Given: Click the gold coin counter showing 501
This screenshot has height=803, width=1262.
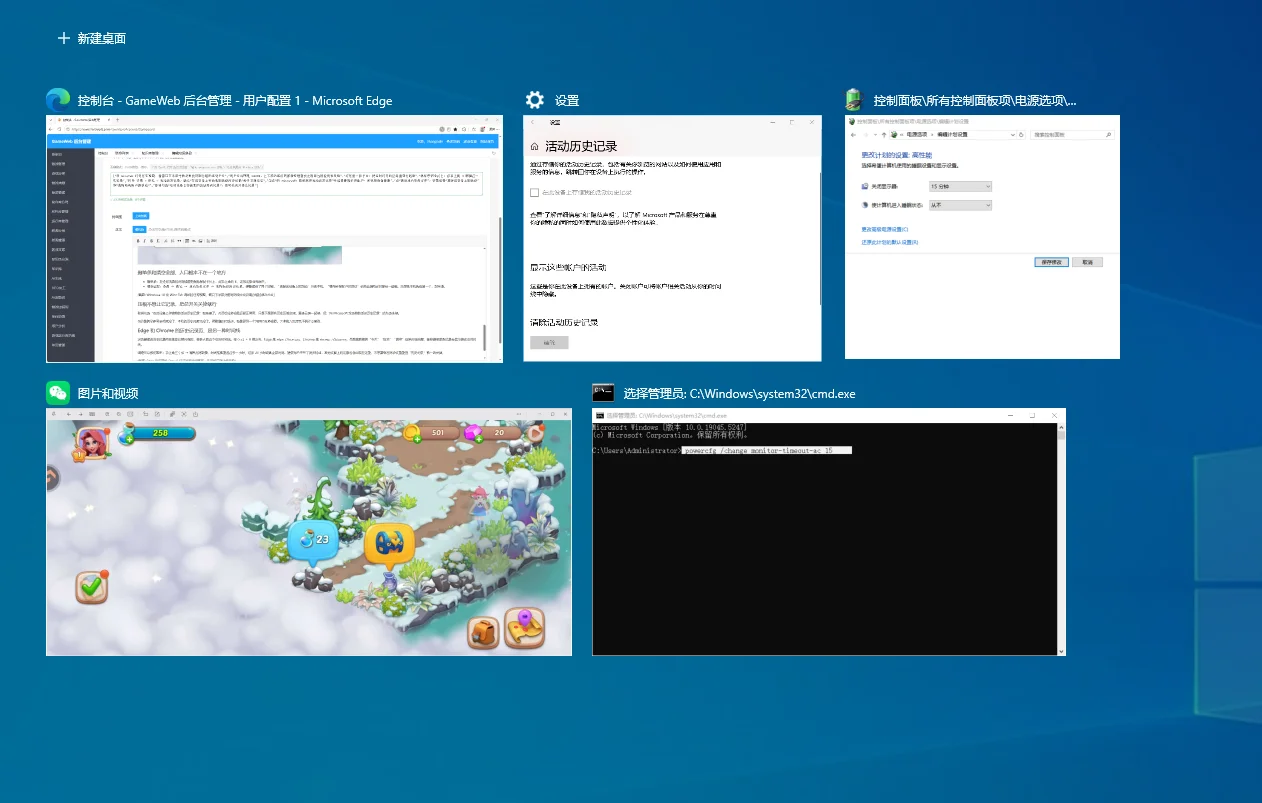Looking at the screenshot, I should [431, 433].
